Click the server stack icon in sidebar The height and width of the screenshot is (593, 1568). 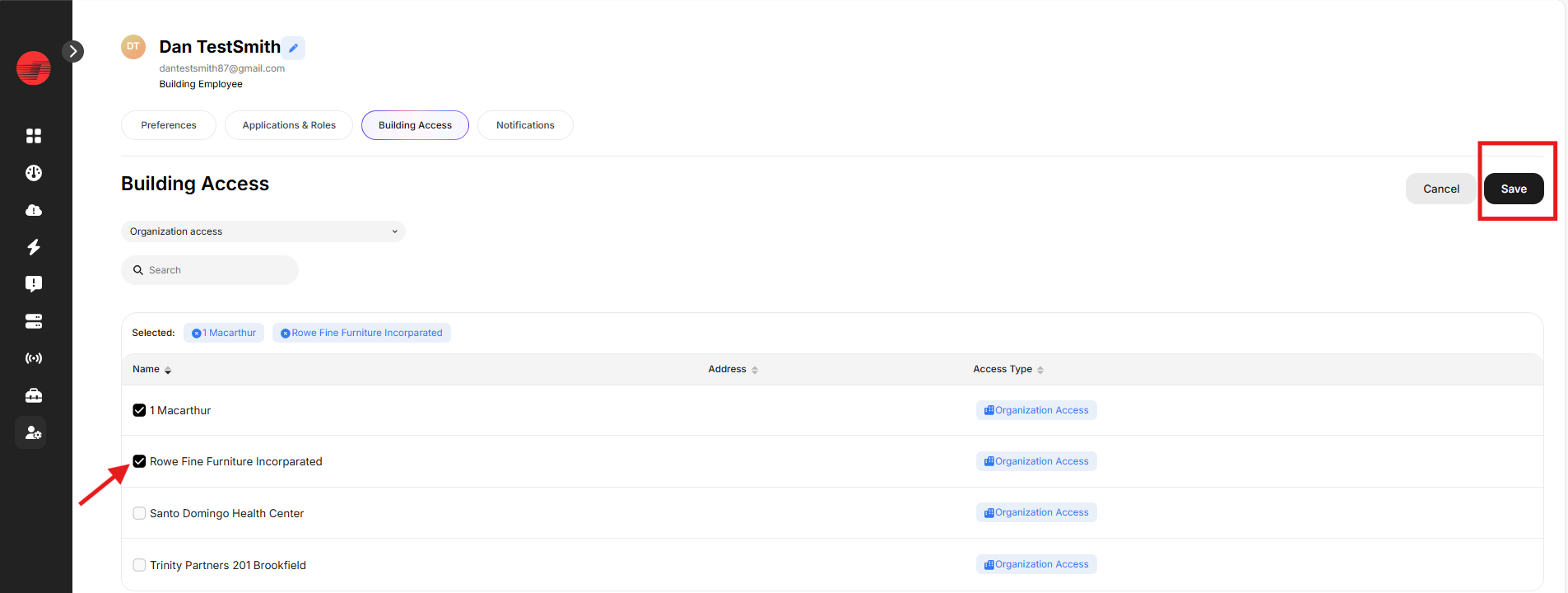(x=34, y=321)
